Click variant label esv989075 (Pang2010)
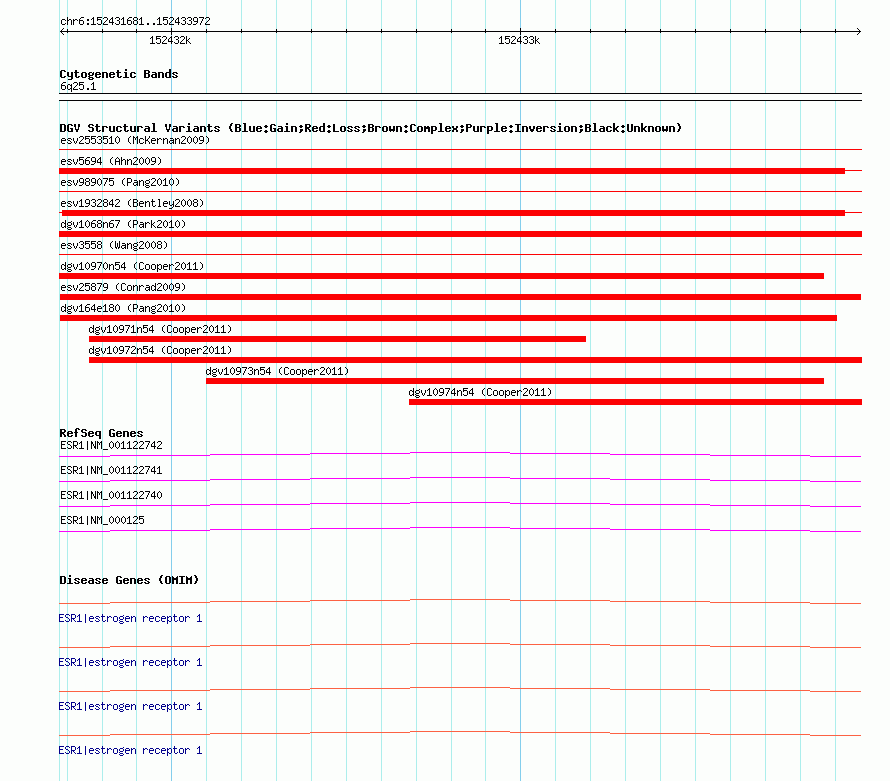890x781 pixels. point(120,182)
